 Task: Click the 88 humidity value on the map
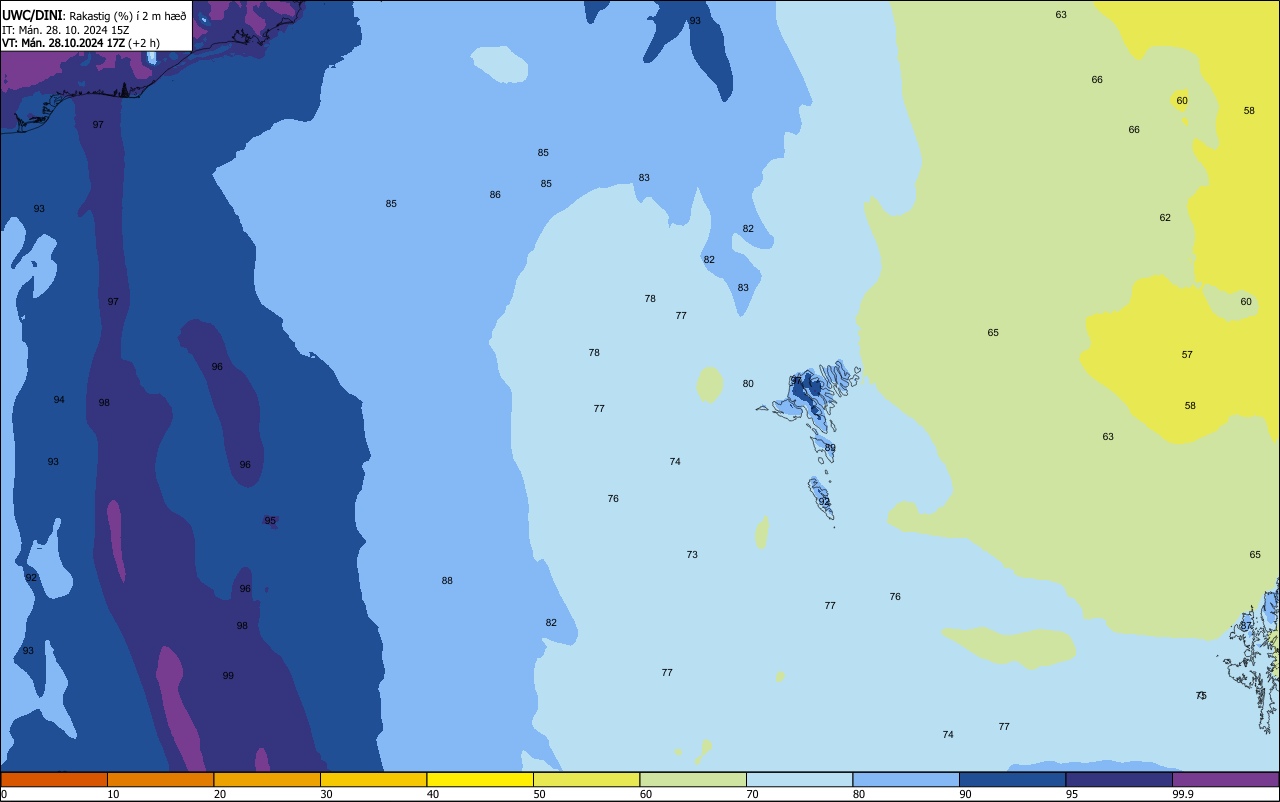[447, 581]
